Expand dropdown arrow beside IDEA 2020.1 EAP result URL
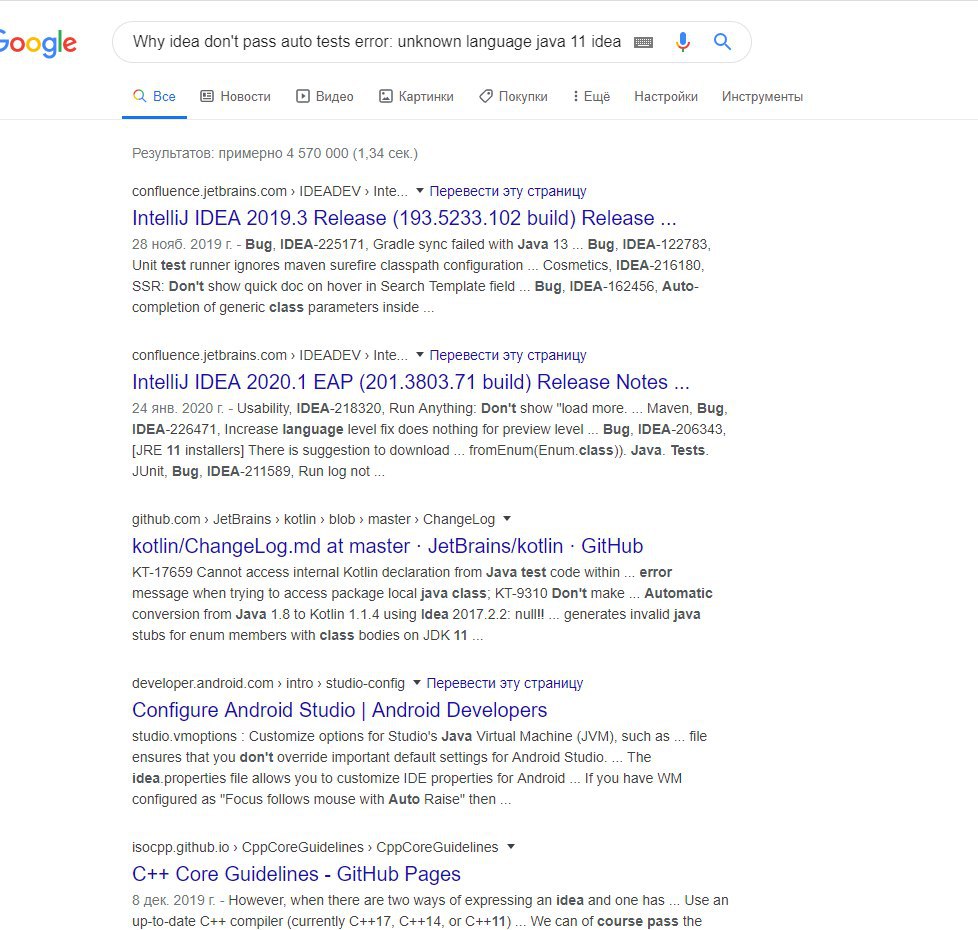 click(420, 355)
